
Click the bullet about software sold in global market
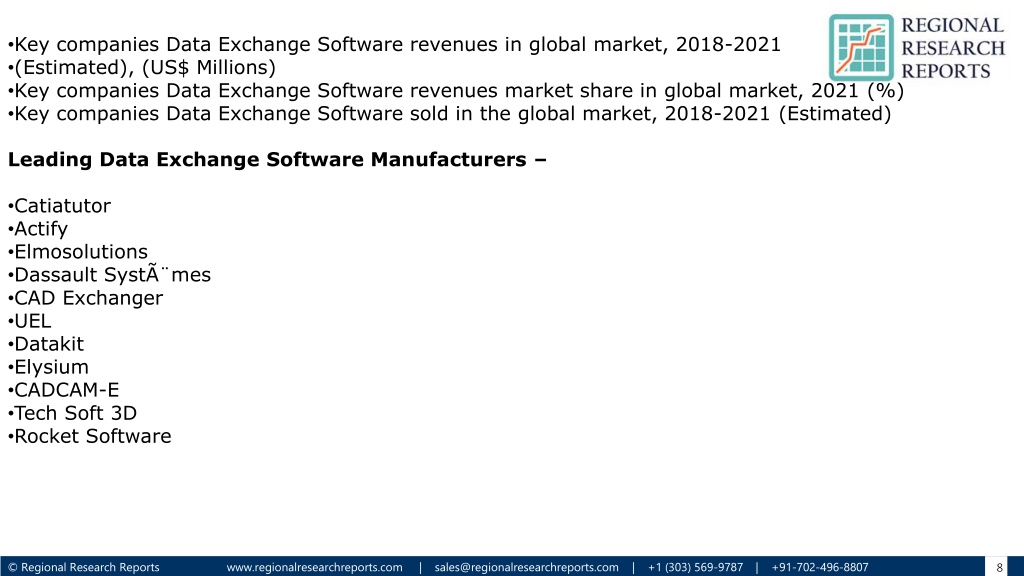point(449,114)
